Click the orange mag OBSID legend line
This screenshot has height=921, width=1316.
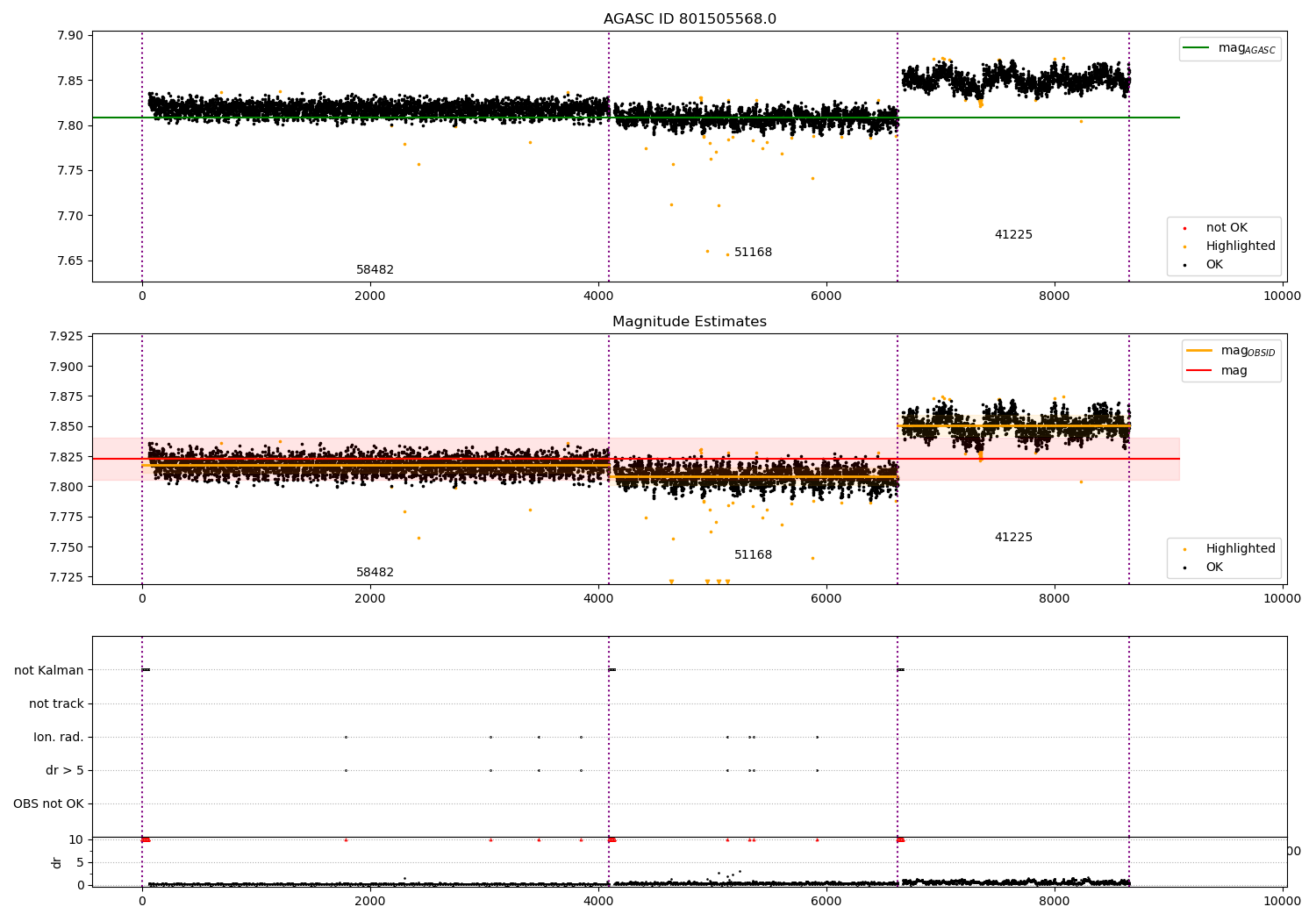1198,351
